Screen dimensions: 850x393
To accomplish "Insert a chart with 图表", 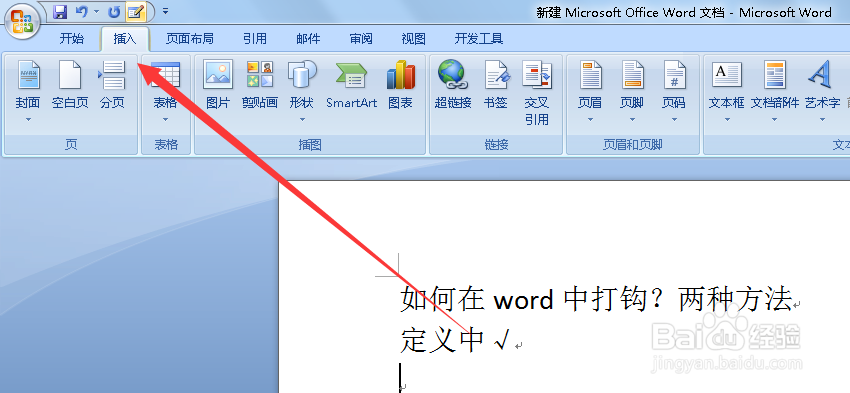I will tap(401, 84).
